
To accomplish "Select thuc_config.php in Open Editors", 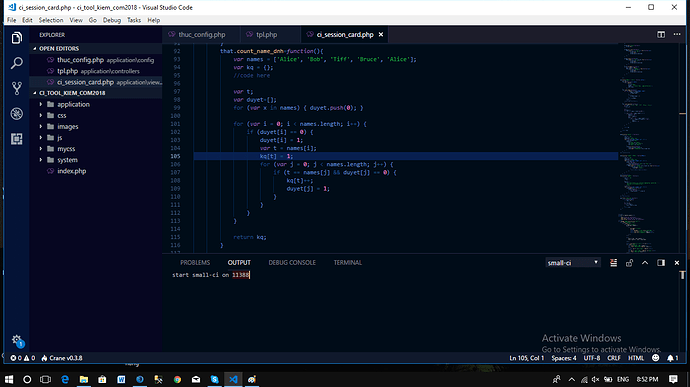I will click(x=96, y=60).
